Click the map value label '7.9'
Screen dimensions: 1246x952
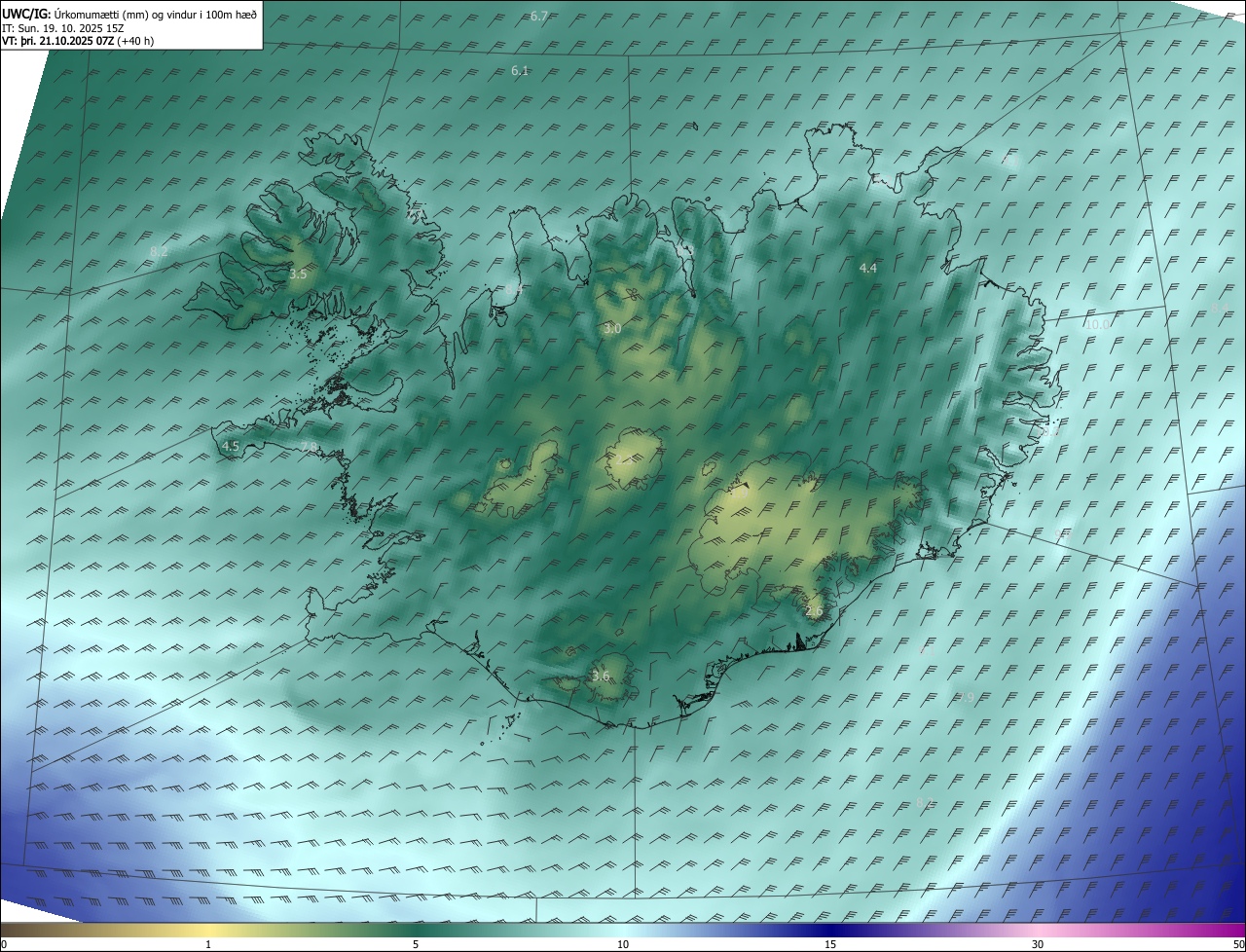click(965, 696)
